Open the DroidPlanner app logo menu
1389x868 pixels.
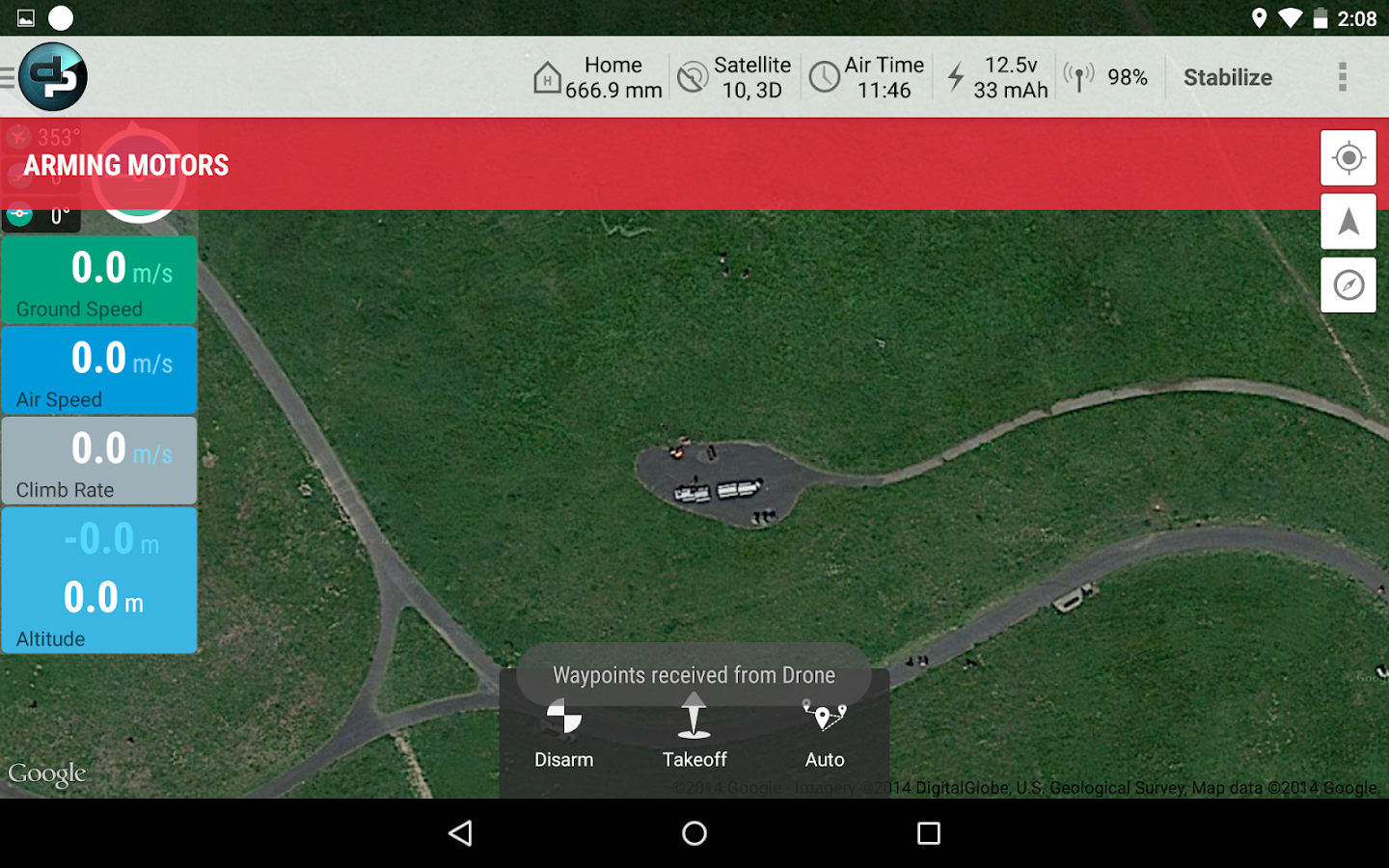(52, 76)
